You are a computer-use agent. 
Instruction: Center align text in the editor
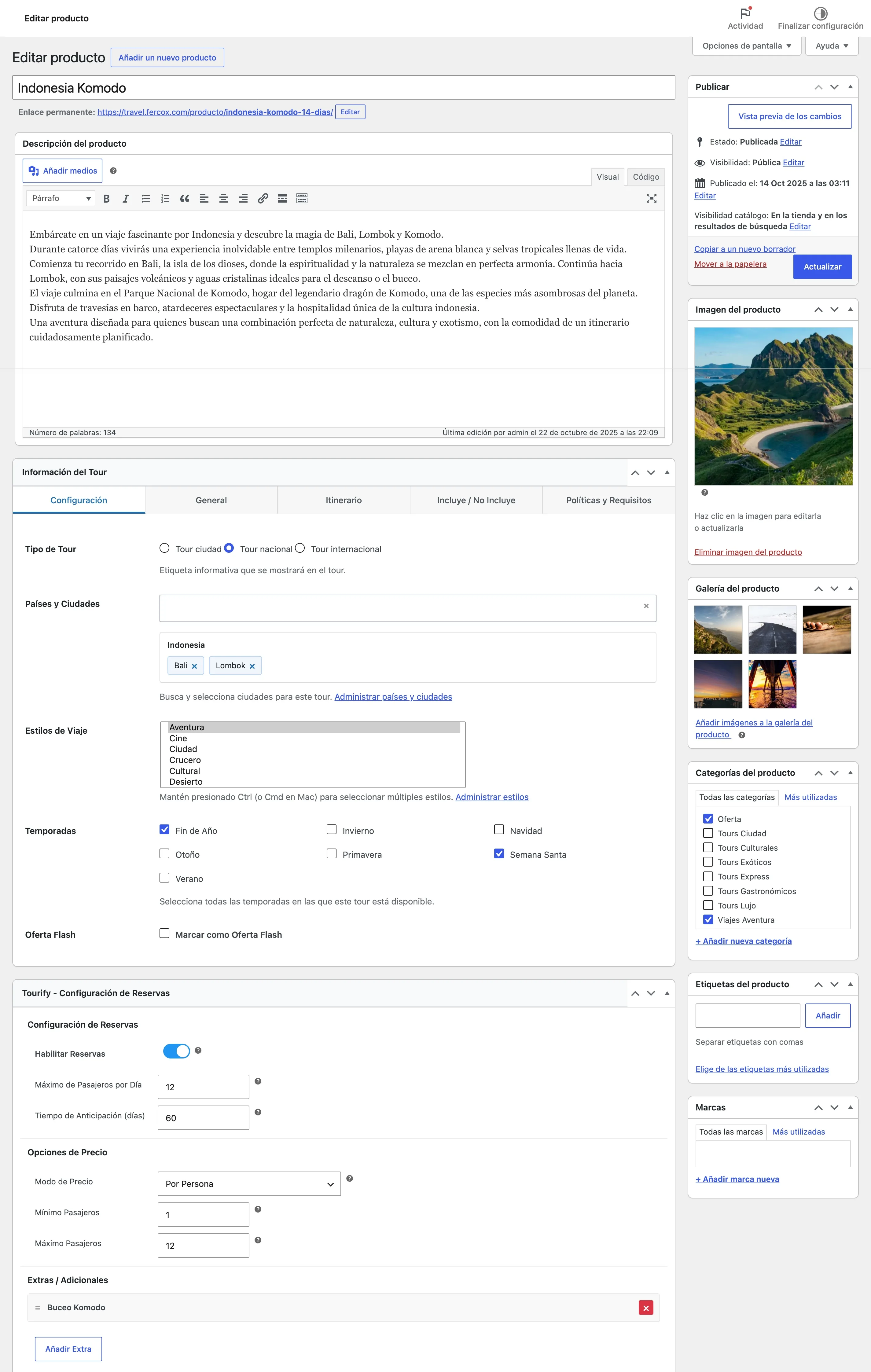(223, 198)
